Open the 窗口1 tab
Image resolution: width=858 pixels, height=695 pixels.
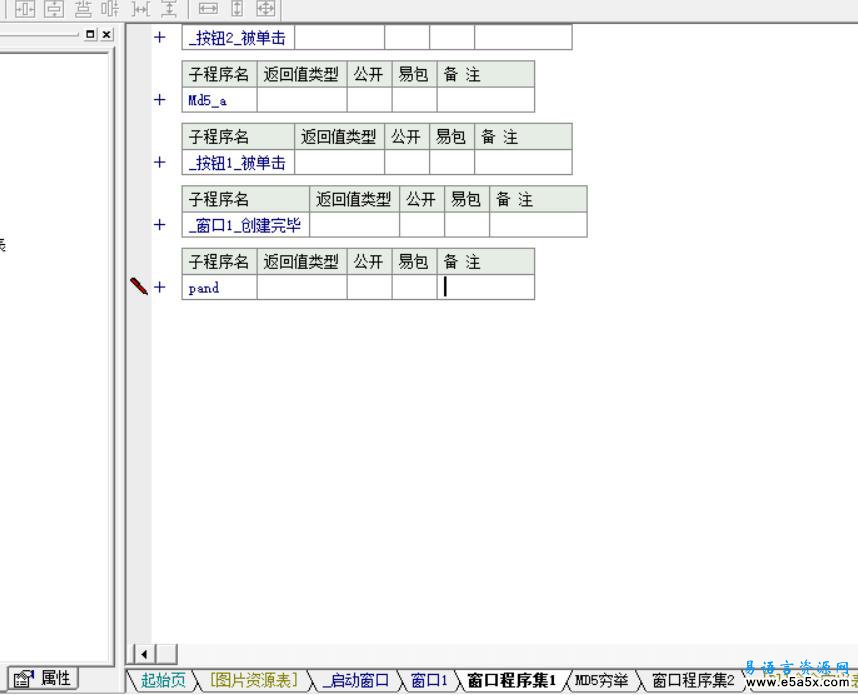point(429,680)
